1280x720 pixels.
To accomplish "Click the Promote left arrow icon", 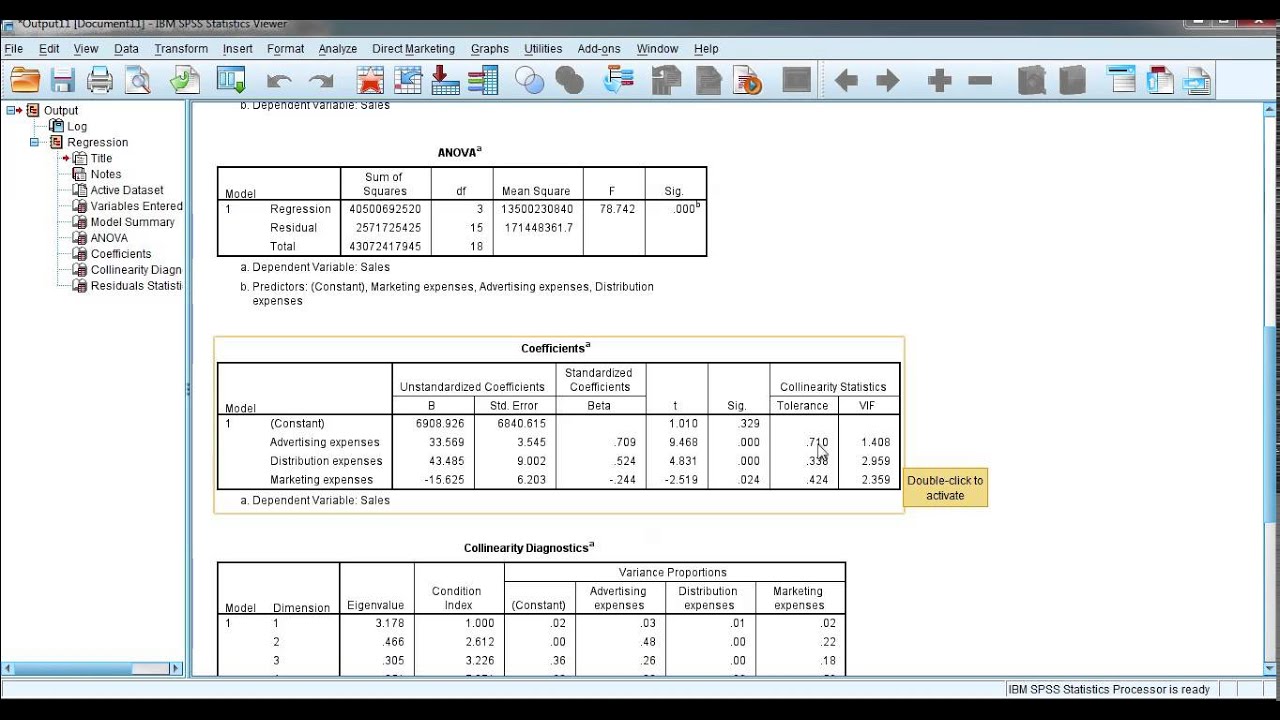I will pyautogui.click(x=846, y=82).
